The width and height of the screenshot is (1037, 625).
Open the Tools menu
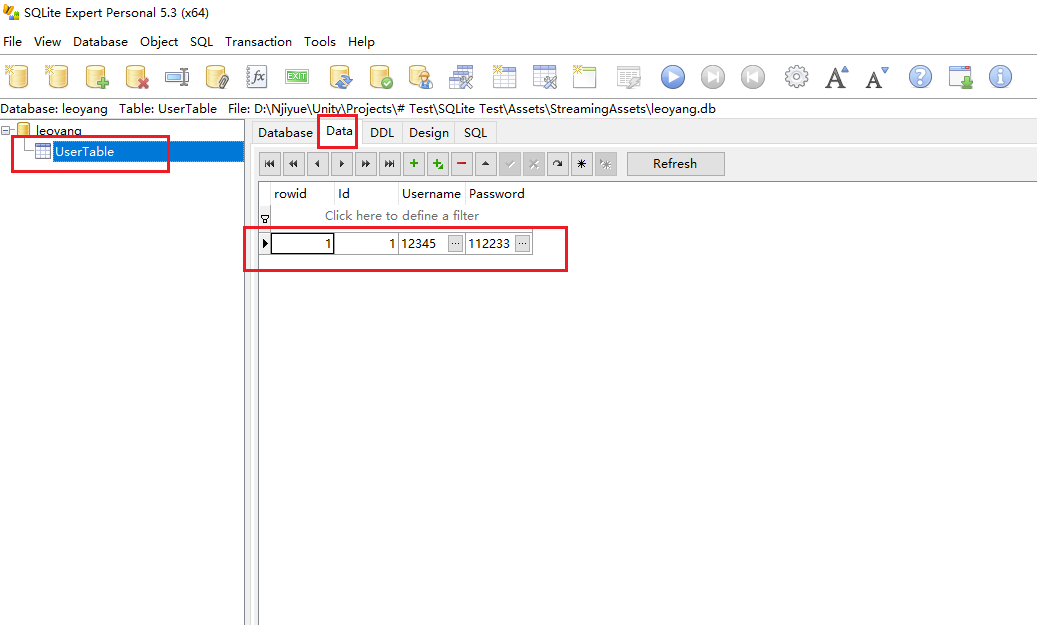click(x=319, y=42)
